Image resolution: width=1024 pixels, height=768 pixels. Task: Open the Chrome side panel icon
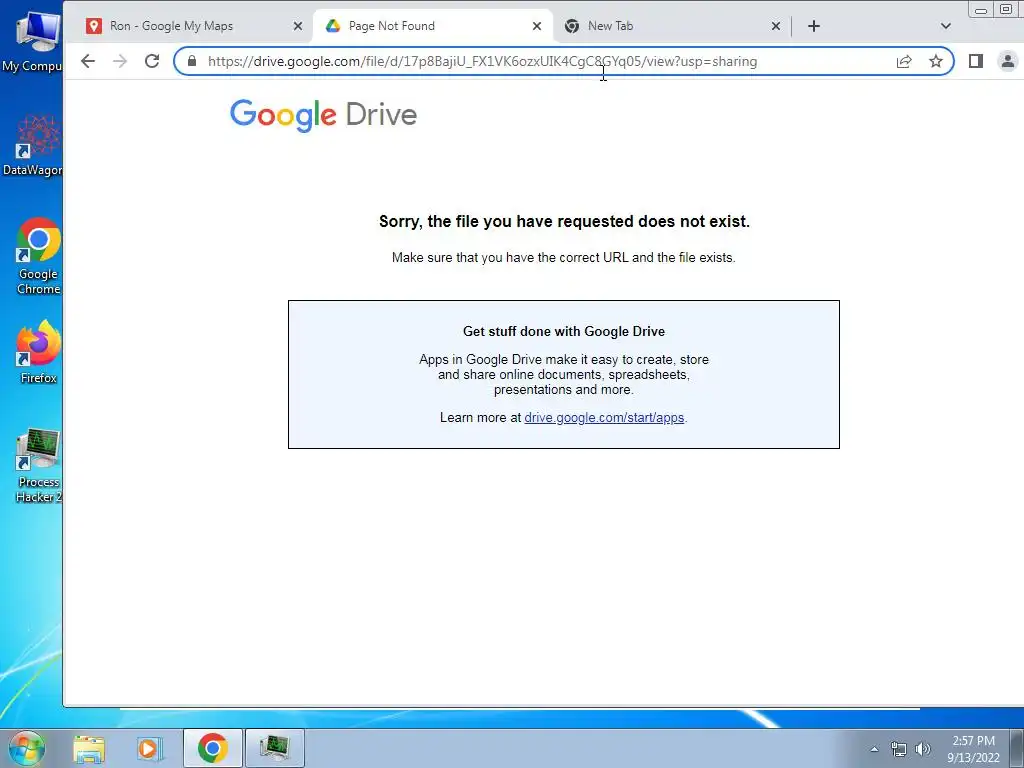[976, 61]
